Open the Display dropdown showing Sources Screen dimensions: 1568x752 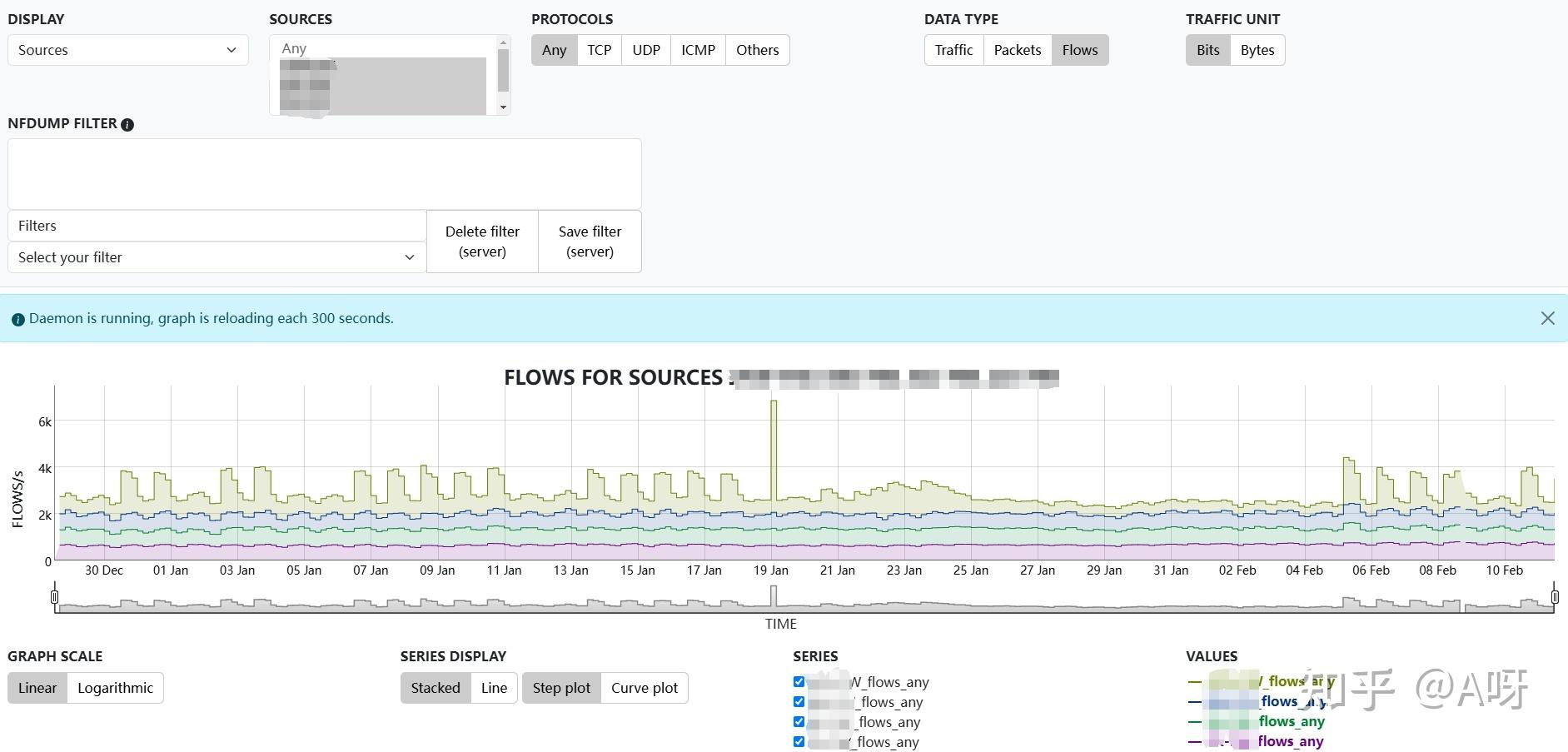pos(128,50)
